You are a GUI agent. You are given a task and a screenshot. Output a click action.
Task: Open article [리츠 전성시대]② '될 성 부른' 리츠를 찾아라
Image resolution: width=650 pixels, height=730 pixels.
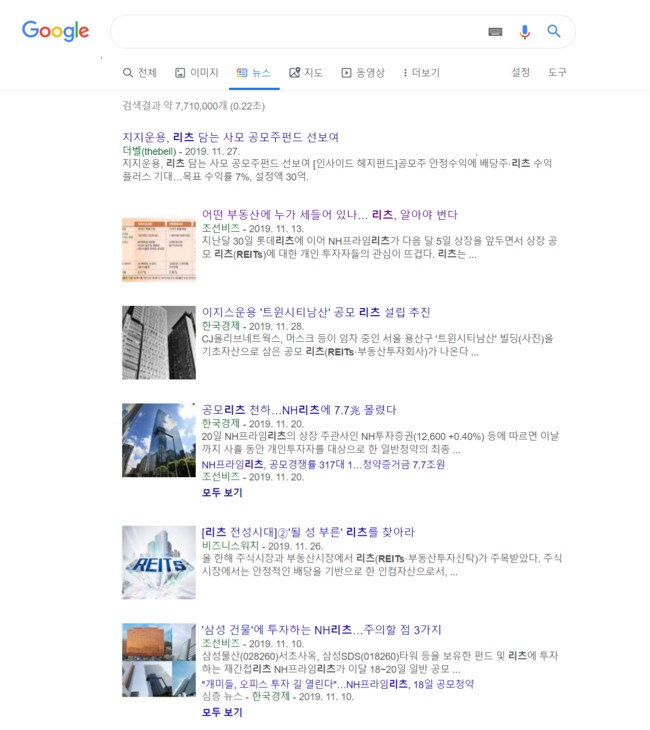[x=308, y=532]
